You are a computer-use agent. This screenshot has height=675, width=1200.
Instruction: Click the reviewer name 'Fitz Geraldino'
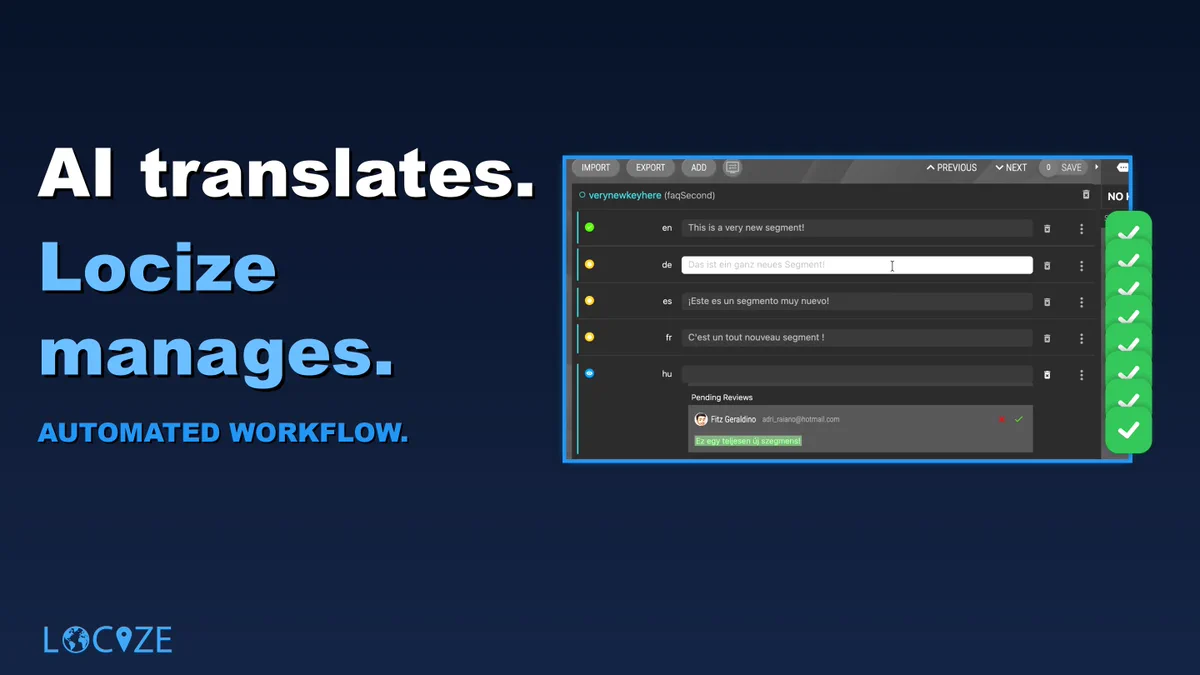733,419
